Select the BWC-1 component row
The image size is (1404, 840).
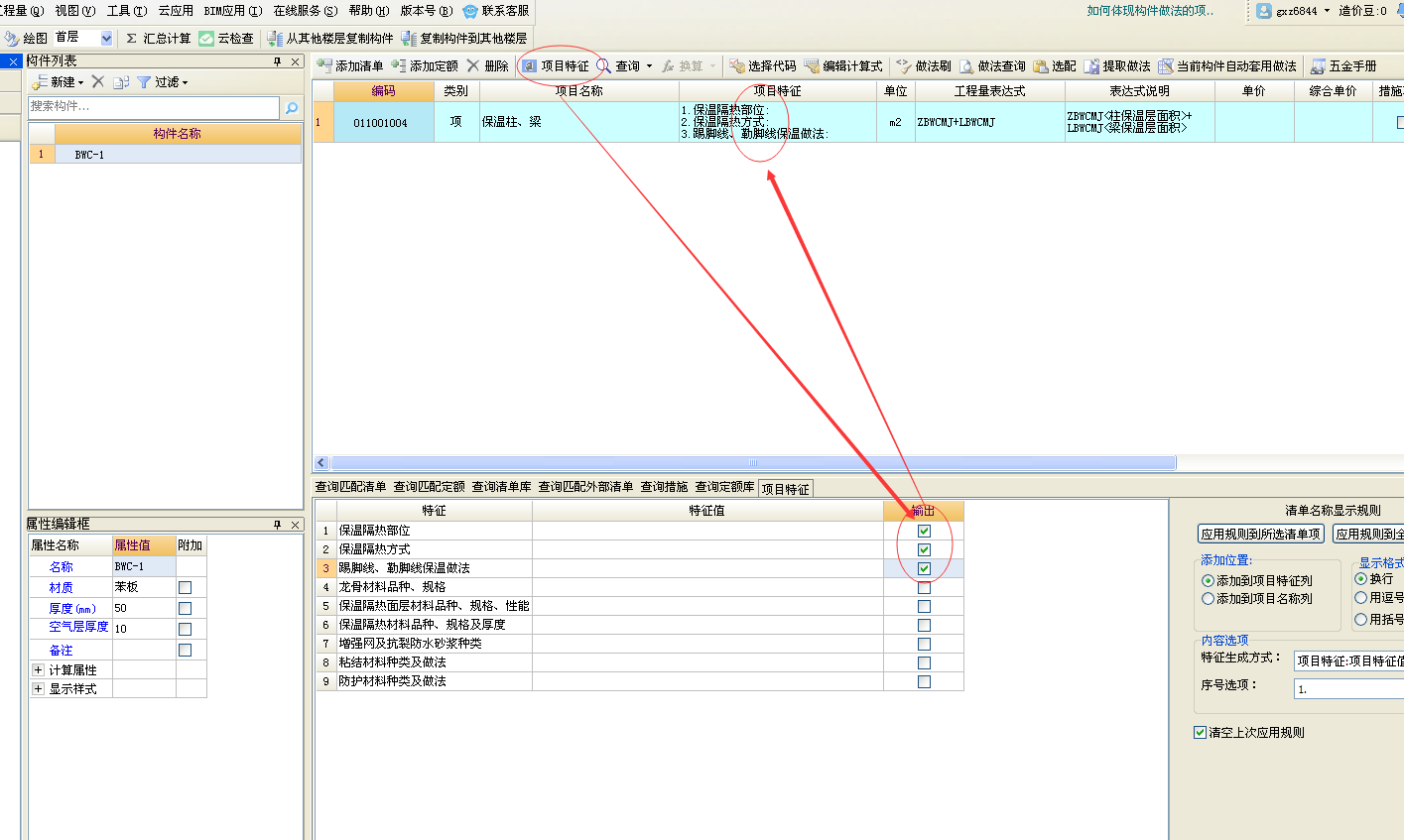coord(165,155)
